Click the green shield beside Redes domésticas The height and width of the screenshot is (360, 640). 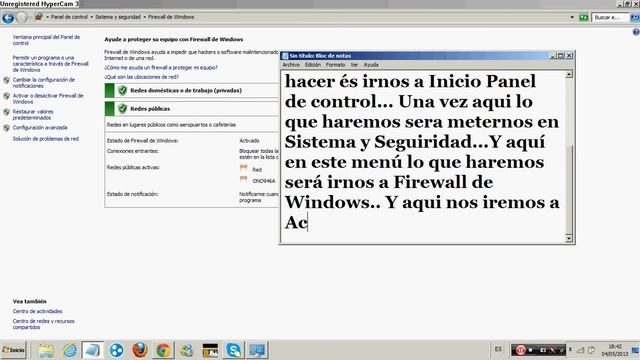pyautogui.click(x=122, y=91)
